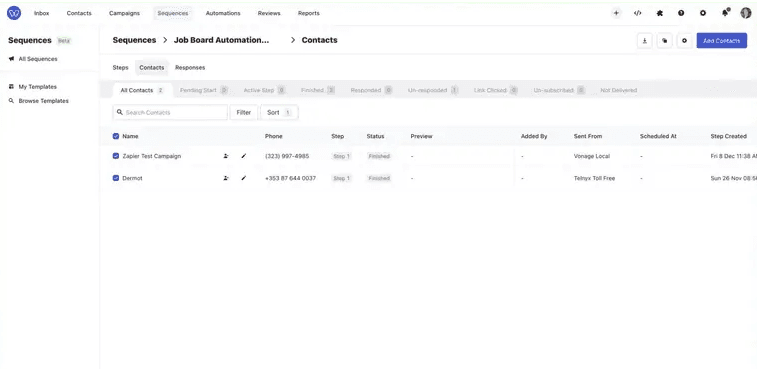Click the duplicate sequence icon button

[664, 41]
